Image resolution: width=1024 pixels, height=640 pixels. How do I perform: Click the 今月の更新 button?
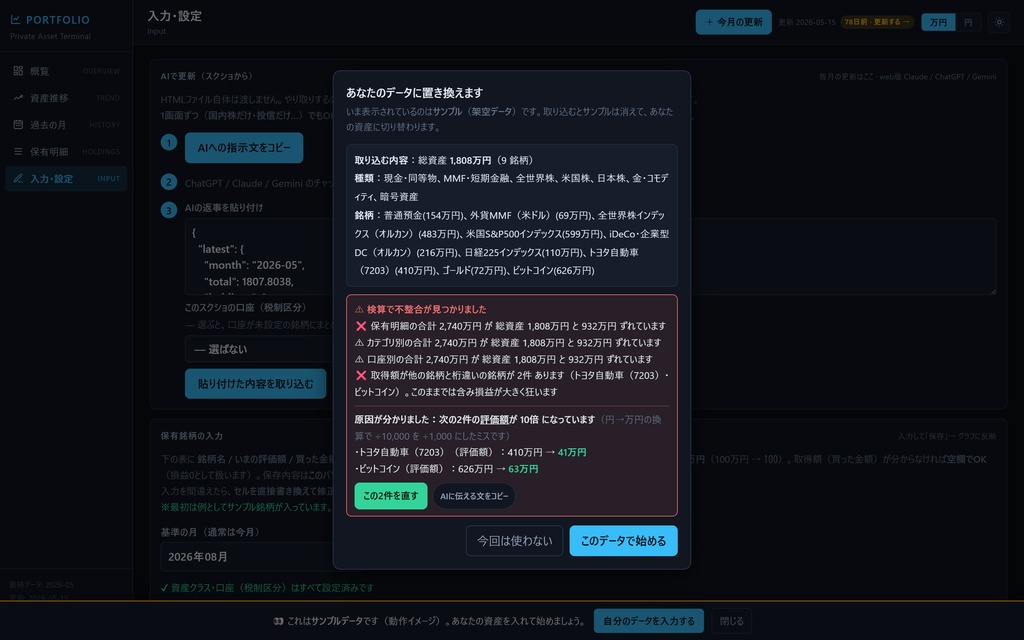coord(733,22)
